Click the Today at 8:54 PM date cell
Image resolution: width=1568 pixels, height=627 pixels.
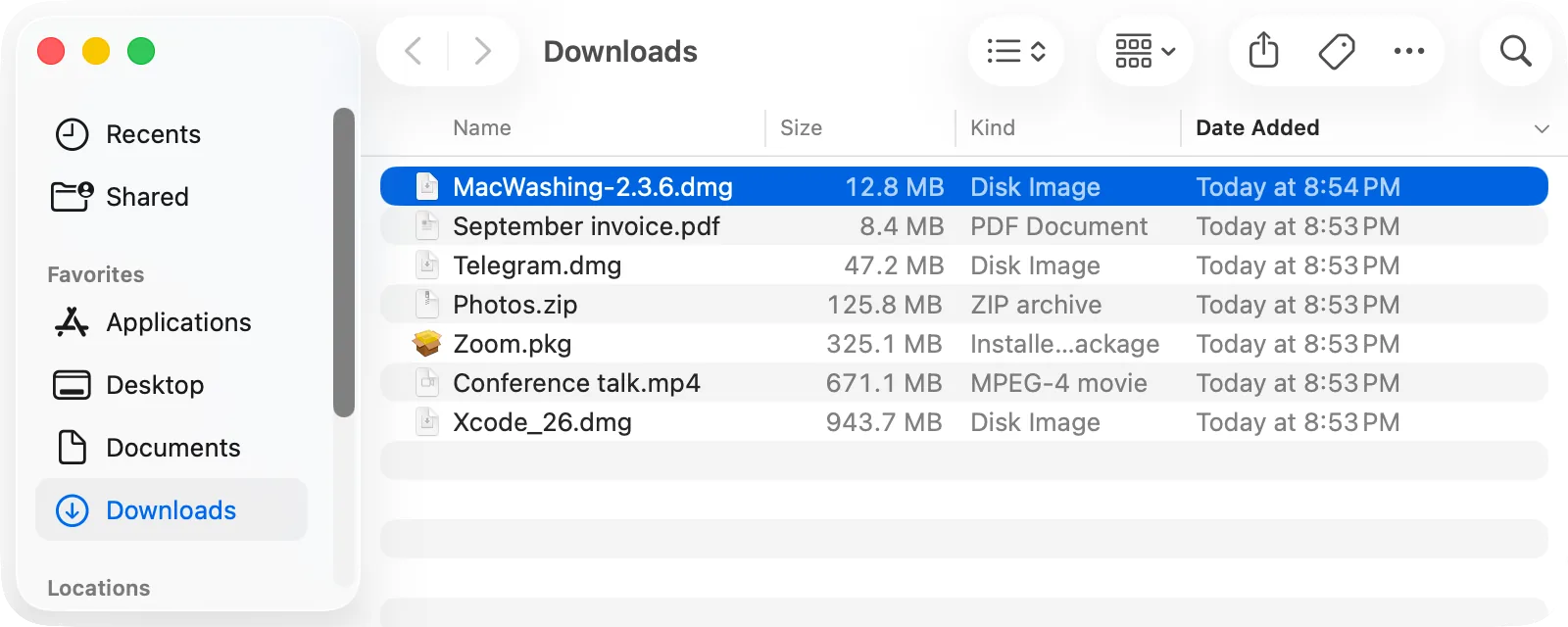[x=1298, y=187]
